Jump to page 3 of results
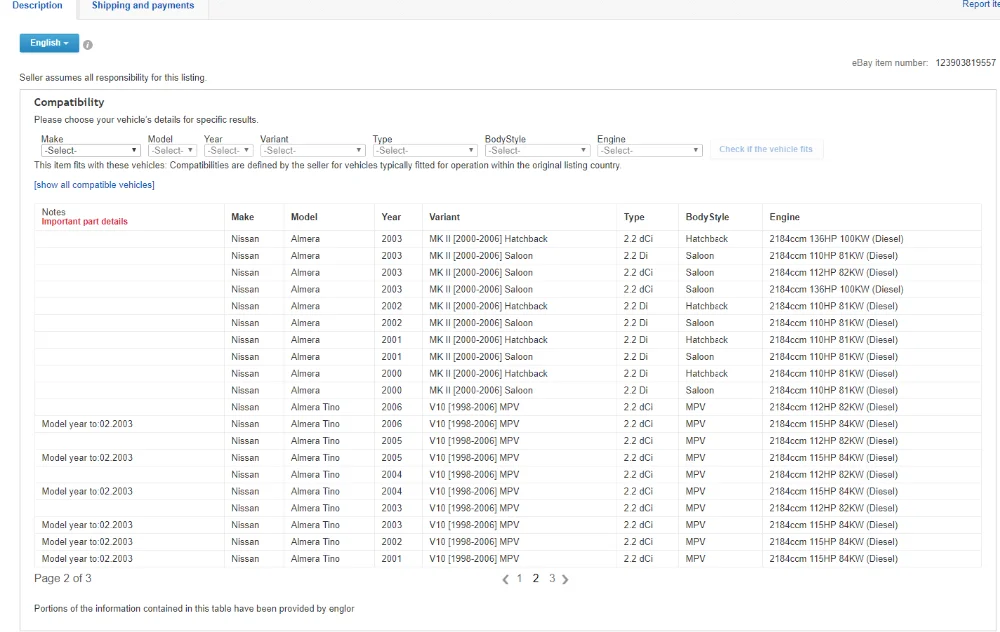The width and height of the screenshot is (1000, 632). tap(552, 578)
